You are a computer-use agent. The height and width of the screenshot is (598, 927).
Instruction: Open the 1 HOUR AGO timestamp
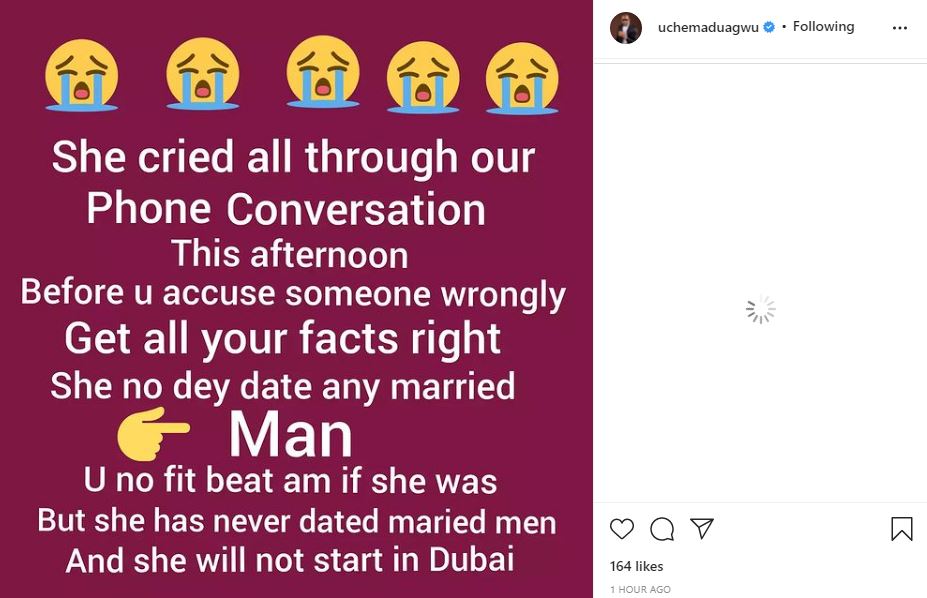(640, 590)
